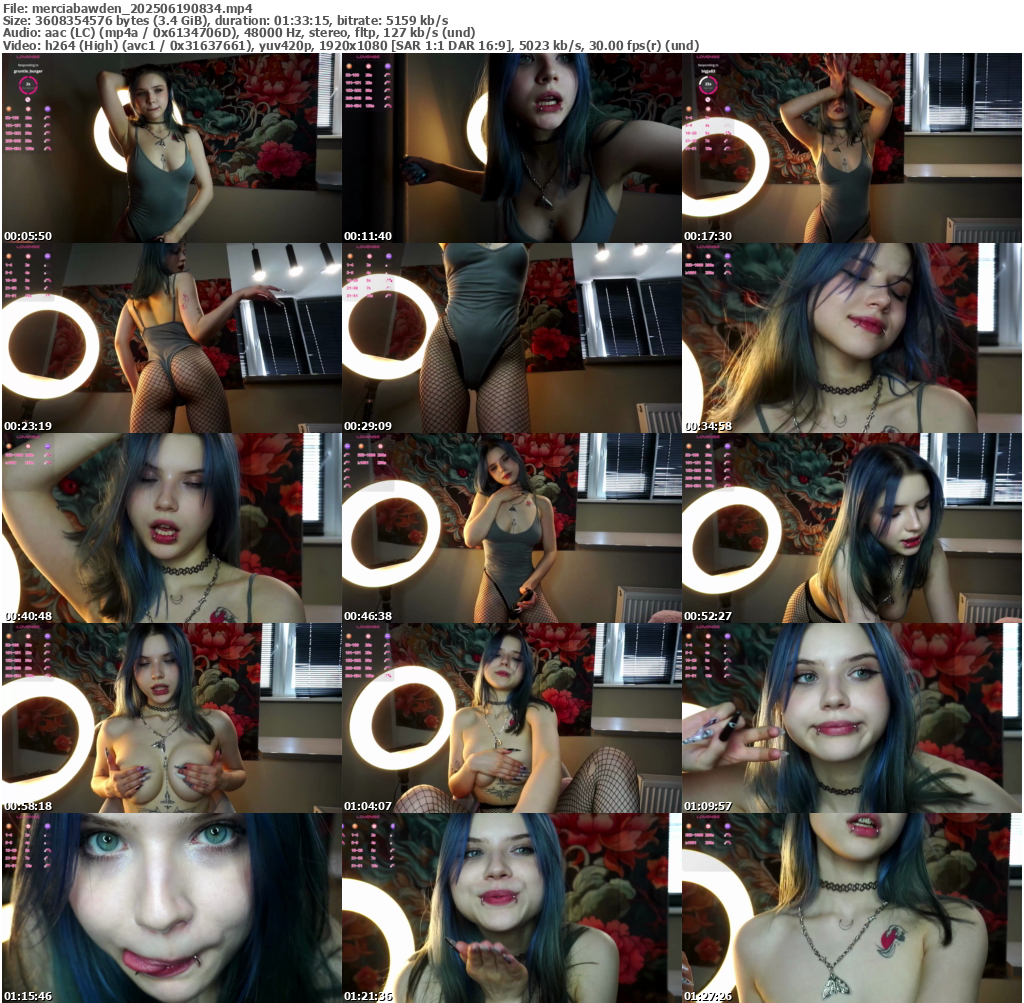Viewport: 1024px width, 1003px height.
Task: Open the thumbnail timestamped 00:05:50
Action: pyautogui.click(x=171, y=147)
